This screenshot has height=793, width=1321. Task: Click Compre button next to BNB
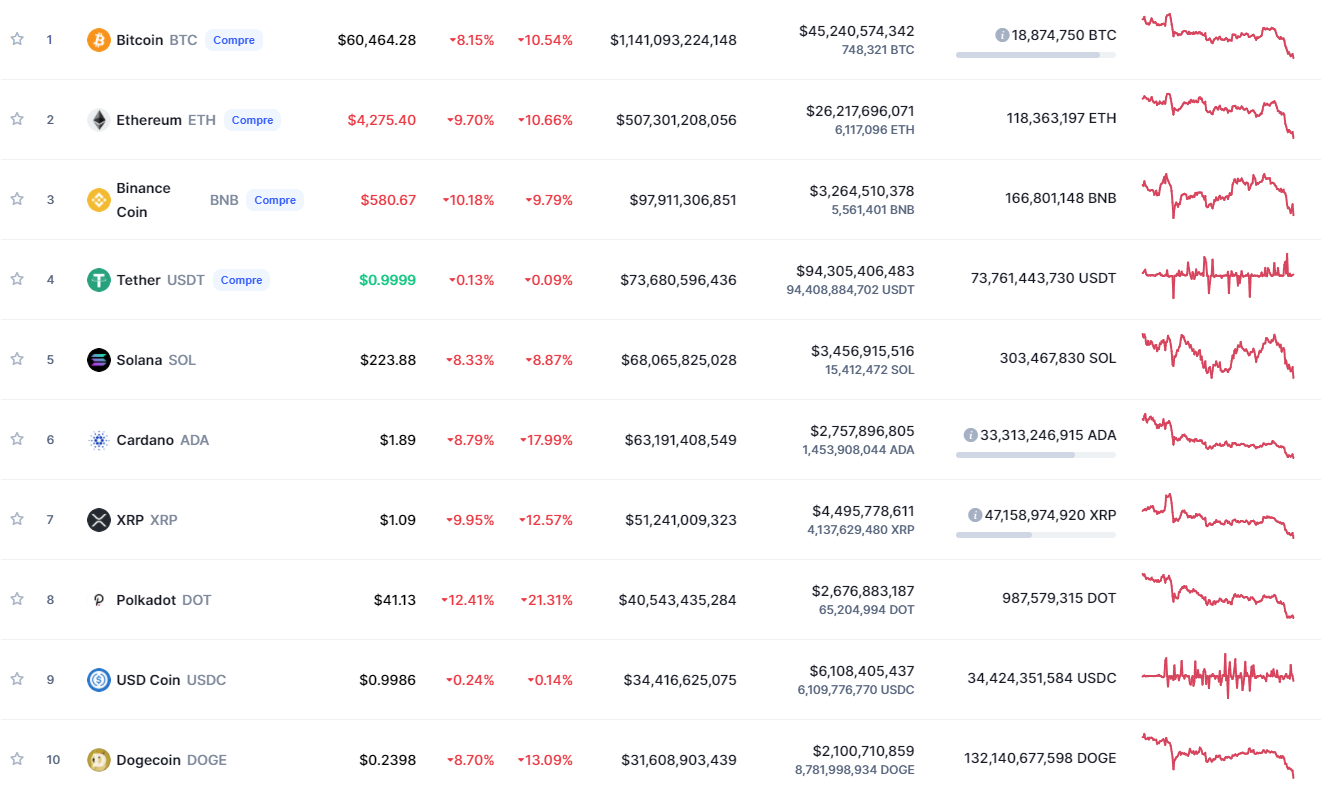pyautogui.click(x=275, y=200)
